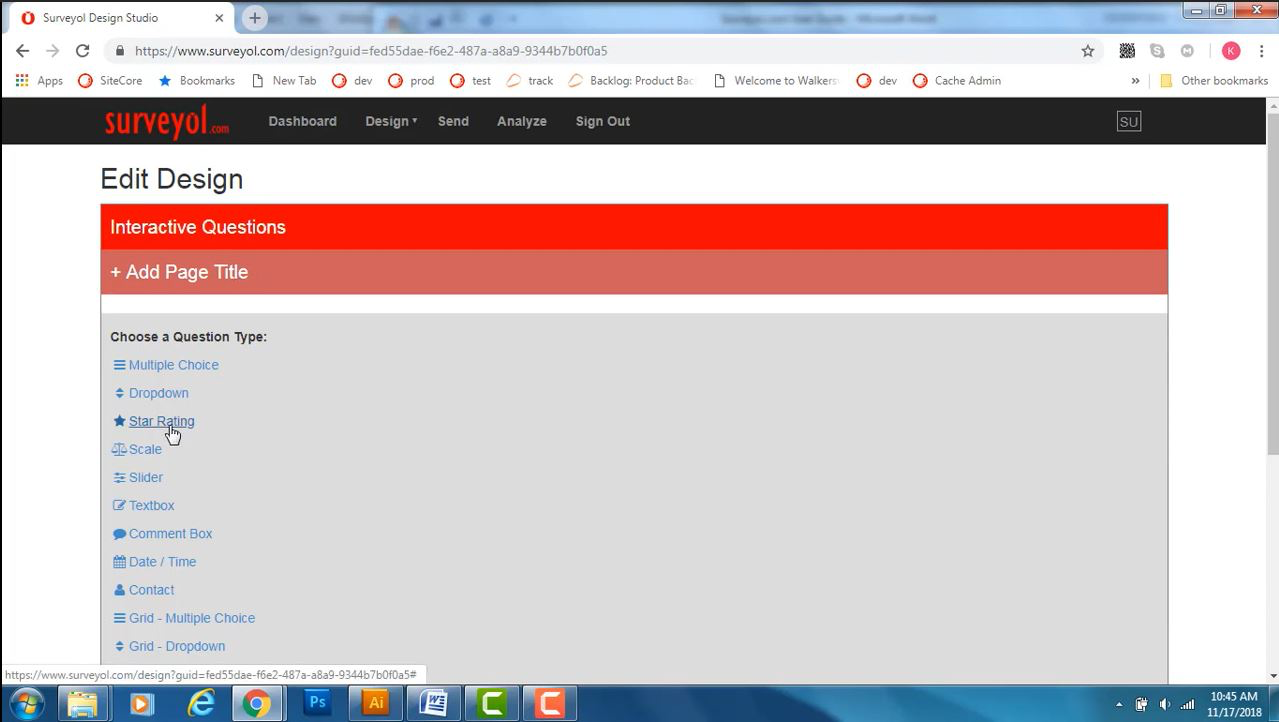1279x722 pixels.
Task: Click the volume icon in system tray
Action: (x=1164, y=704)
